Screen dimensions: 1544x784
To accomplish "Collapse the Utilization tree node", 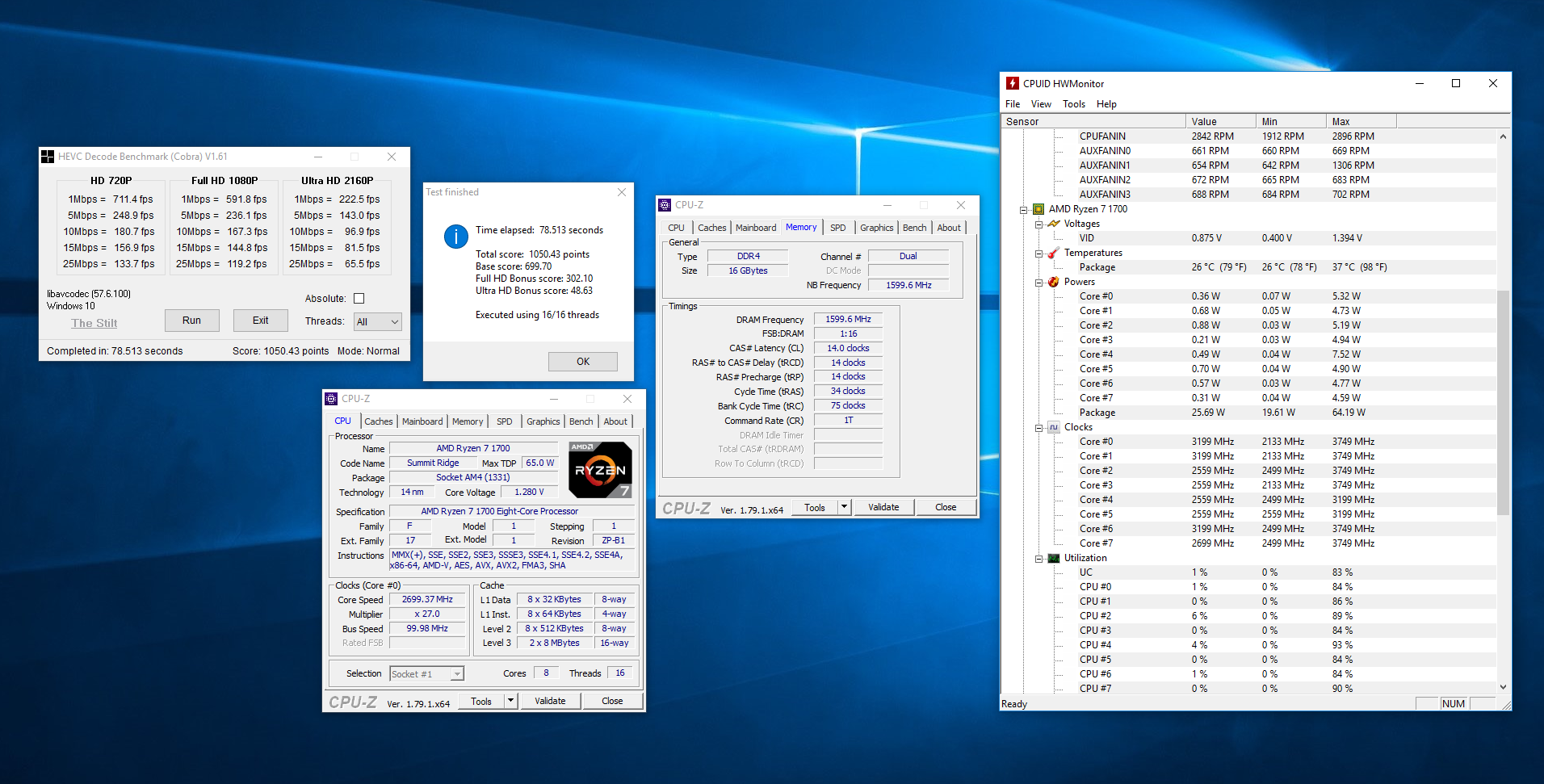I will 1038,559.
